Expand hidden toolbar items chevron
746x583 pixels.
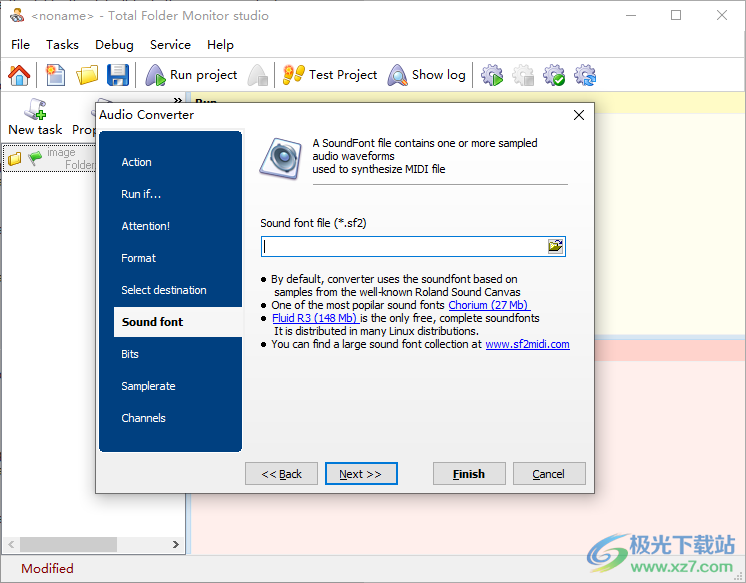[177, 100]
